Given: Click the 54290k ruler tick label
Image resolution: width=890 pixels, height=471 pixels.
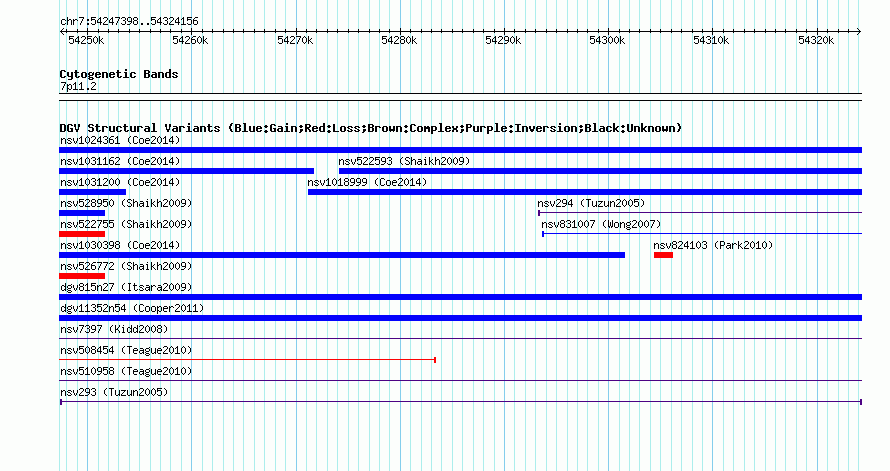Looking at the screenshot, I should (503, 40).
